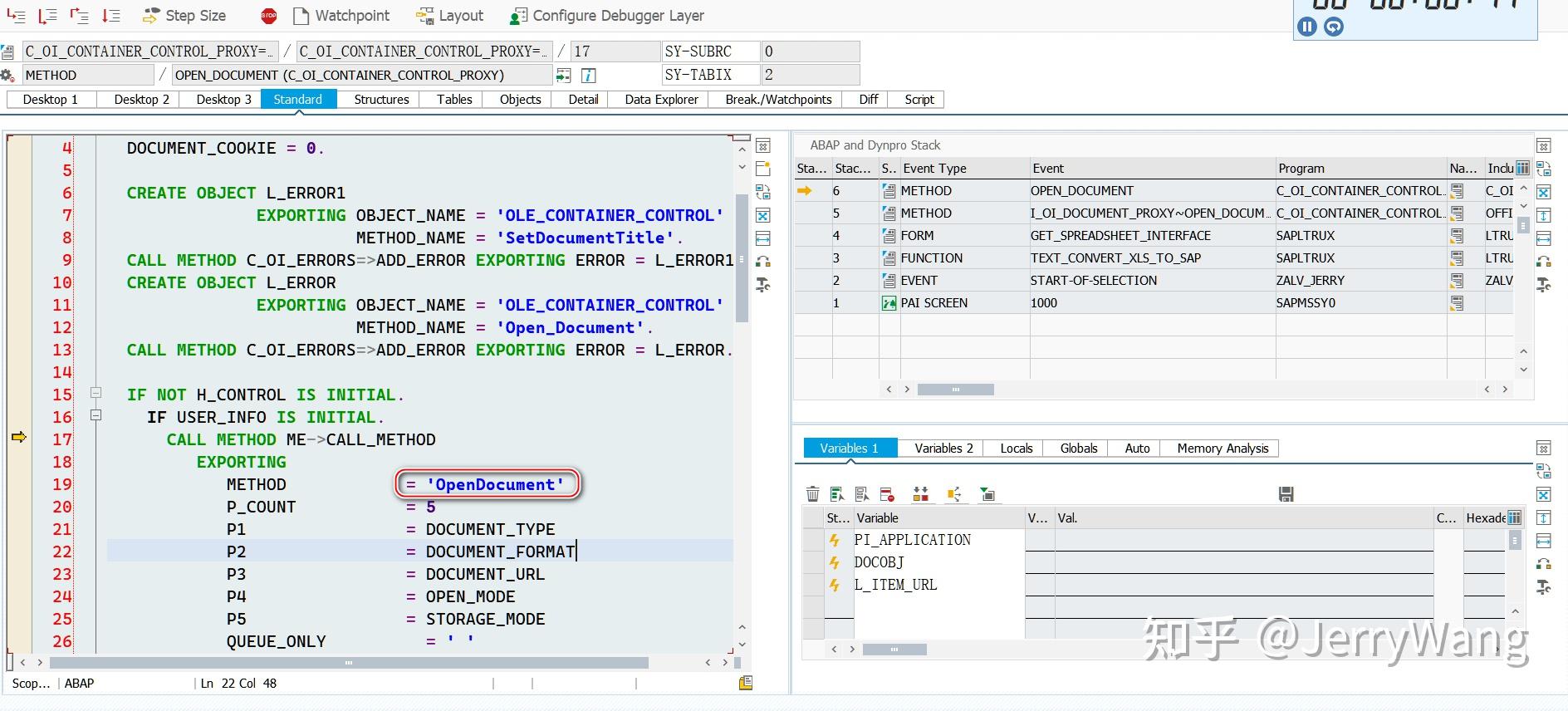This screenshot has width=1568, height=711.
Task: Click the blue info icon beside OPEN_DOCUMENT
Action: point(588,76)
